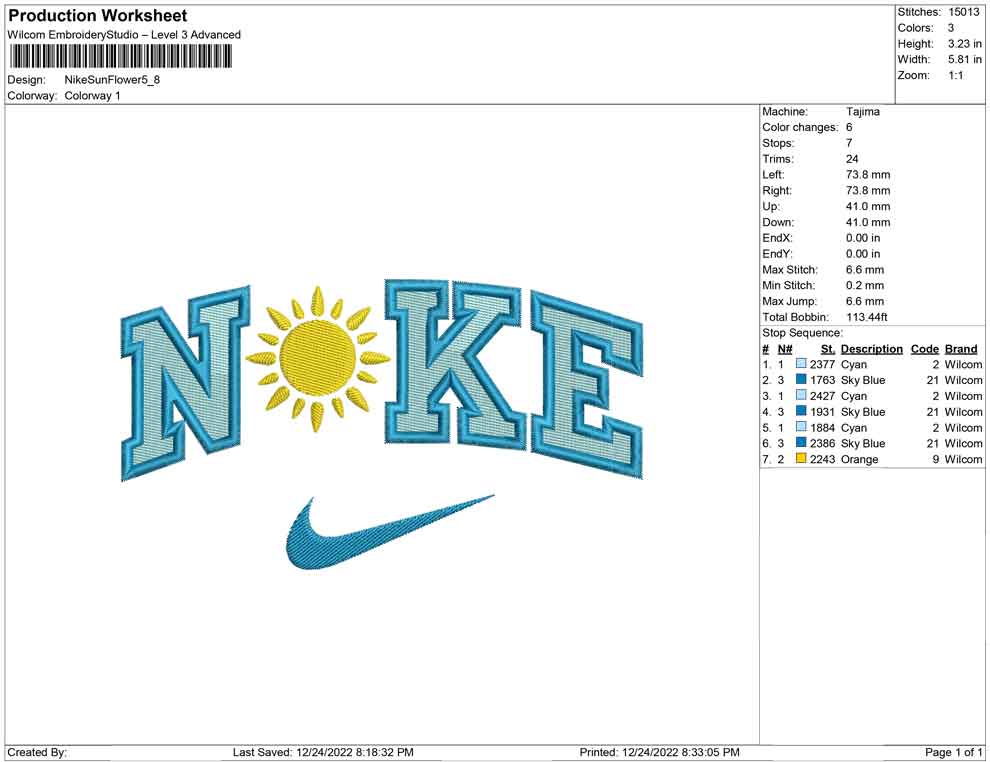Viewport: 990px width, 762px height.
Task: Click the Cyan swatch for stitch 2377
Action: [801, 364]
